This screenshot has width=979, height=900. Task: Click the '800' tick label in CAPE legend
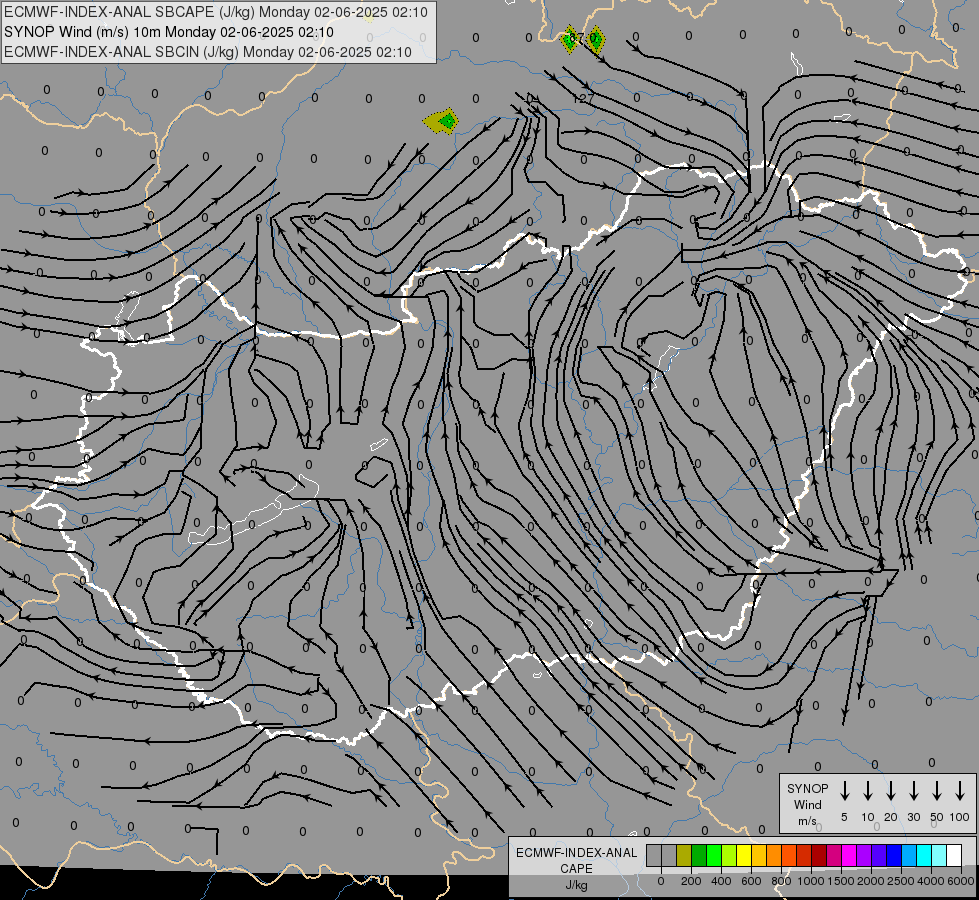coord(781,881)
